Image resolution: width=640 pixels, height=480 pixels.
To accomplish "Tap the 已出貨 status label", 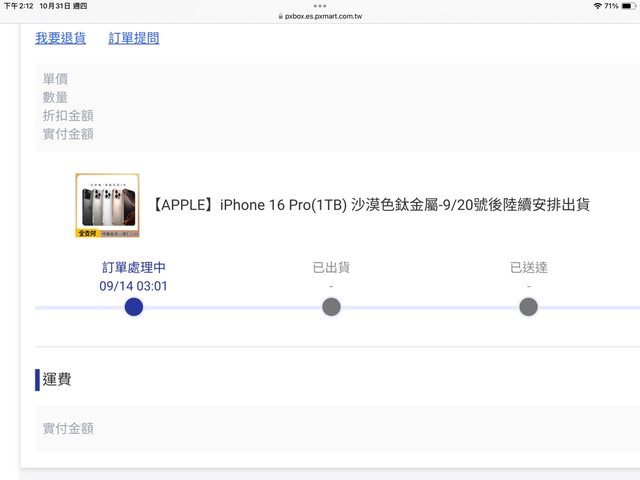I will tap(331, 268).
